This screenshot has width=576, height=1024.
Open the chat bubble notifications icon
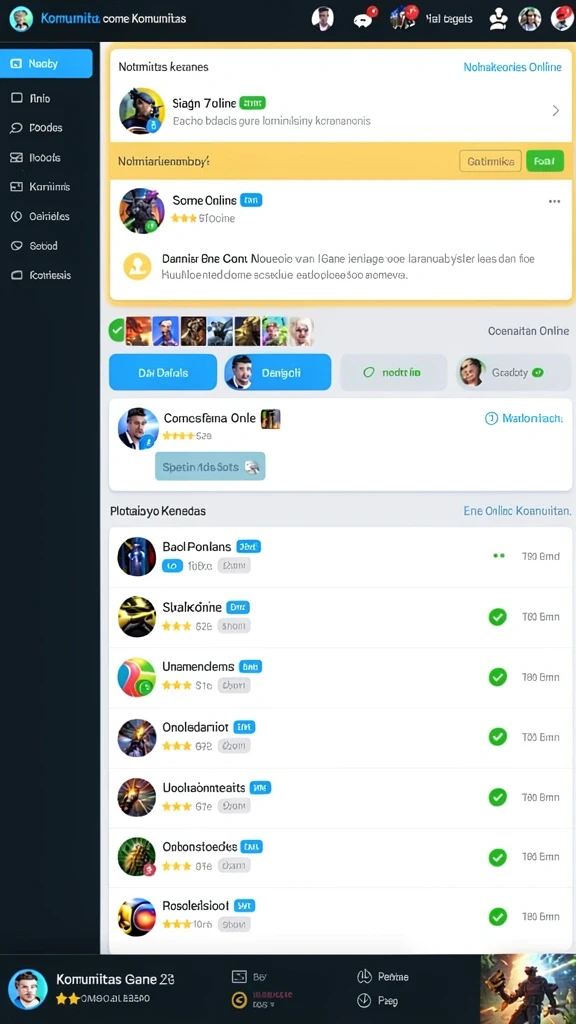pyautogui.click(x=363, y=20)
